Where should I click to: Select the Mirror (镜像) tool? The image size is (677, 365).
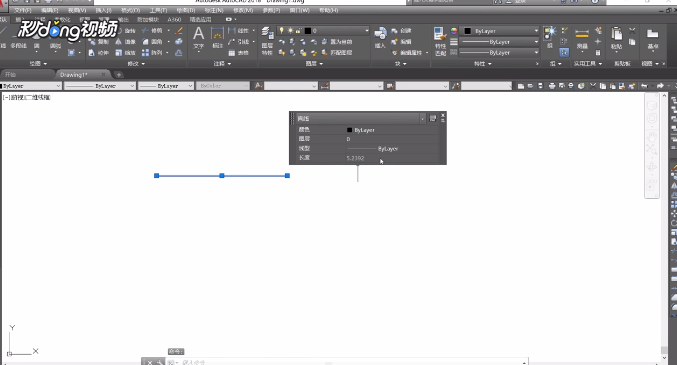coord(126,41)
